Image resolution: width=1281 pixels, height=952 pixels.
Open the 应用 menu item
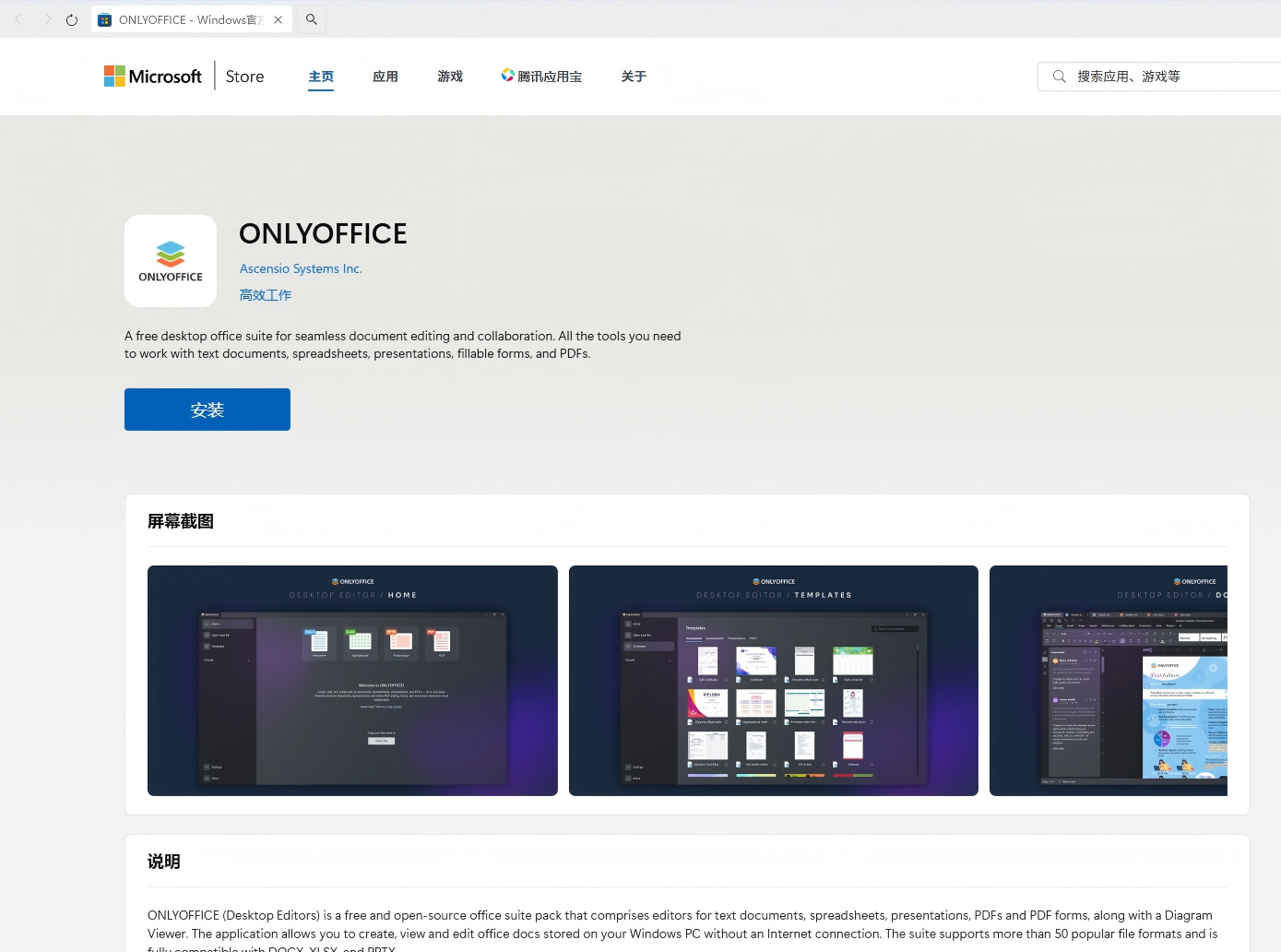click(385, 77)
